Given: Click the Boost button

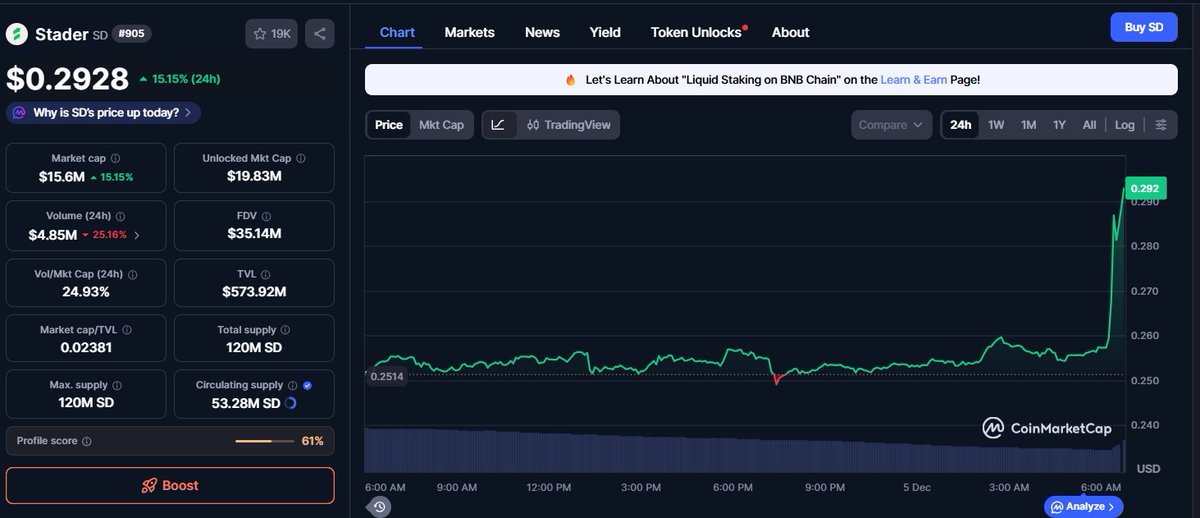Looking at the screenshot, I should pyautogui.click(x=170, y=486).
